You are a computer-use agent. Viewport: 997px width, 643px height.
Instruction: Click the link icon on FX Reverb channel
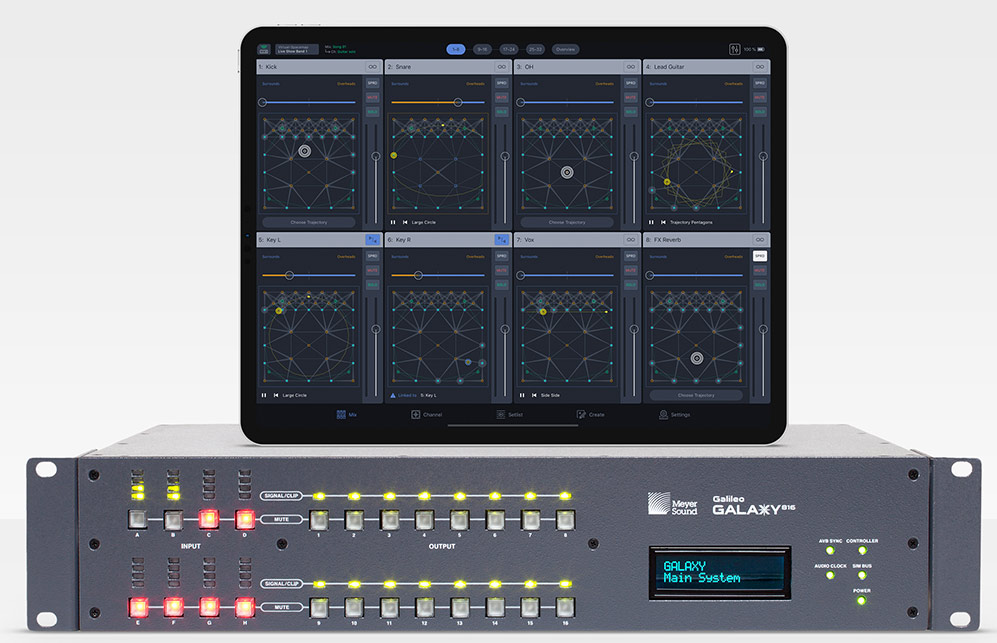(x=759, y=239)
